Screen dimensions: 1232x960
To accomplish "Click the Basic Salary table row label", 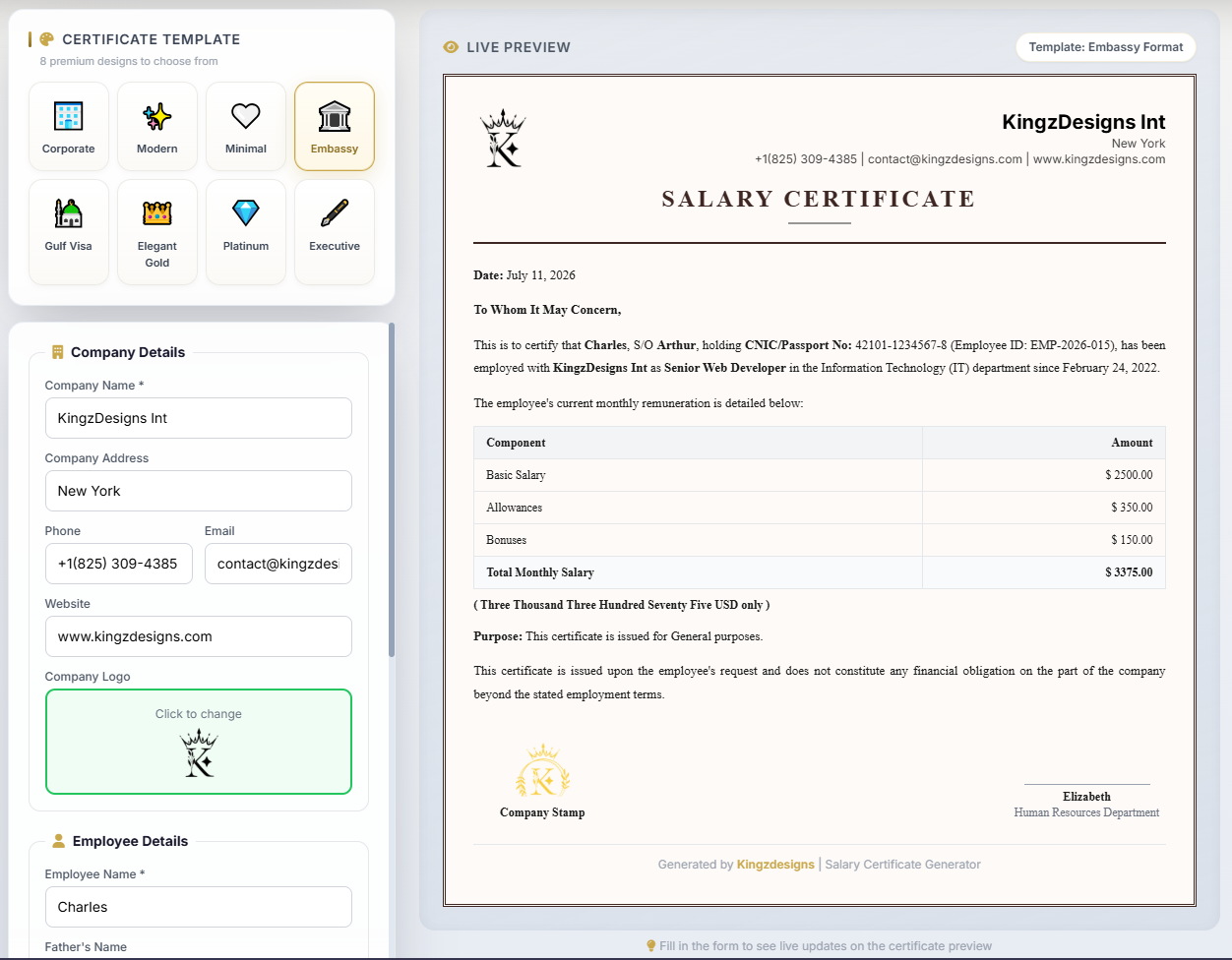I will 516,475.
